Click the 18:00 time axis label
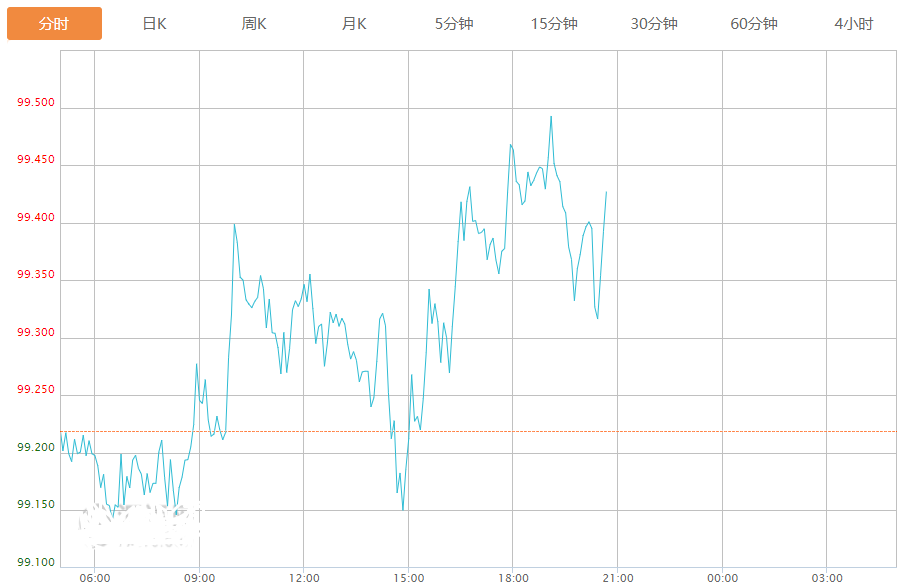 pos(513,578)
